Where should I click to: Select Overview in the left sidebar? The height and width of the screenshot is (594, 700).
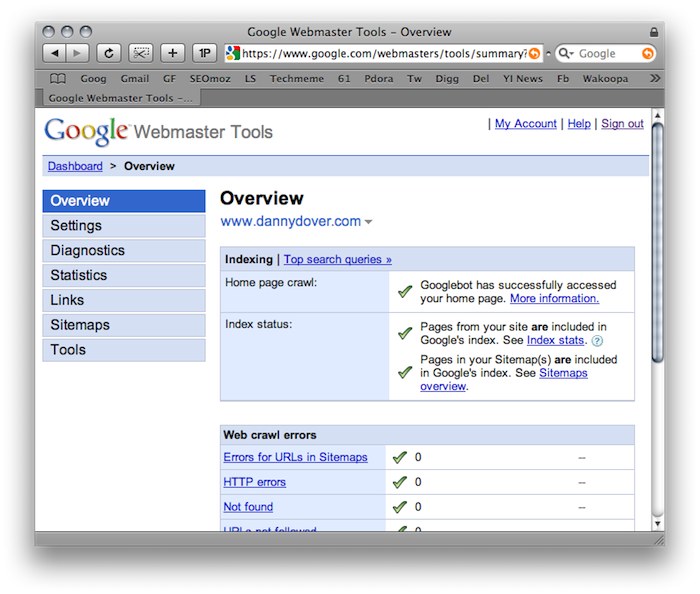coord(124,201)
